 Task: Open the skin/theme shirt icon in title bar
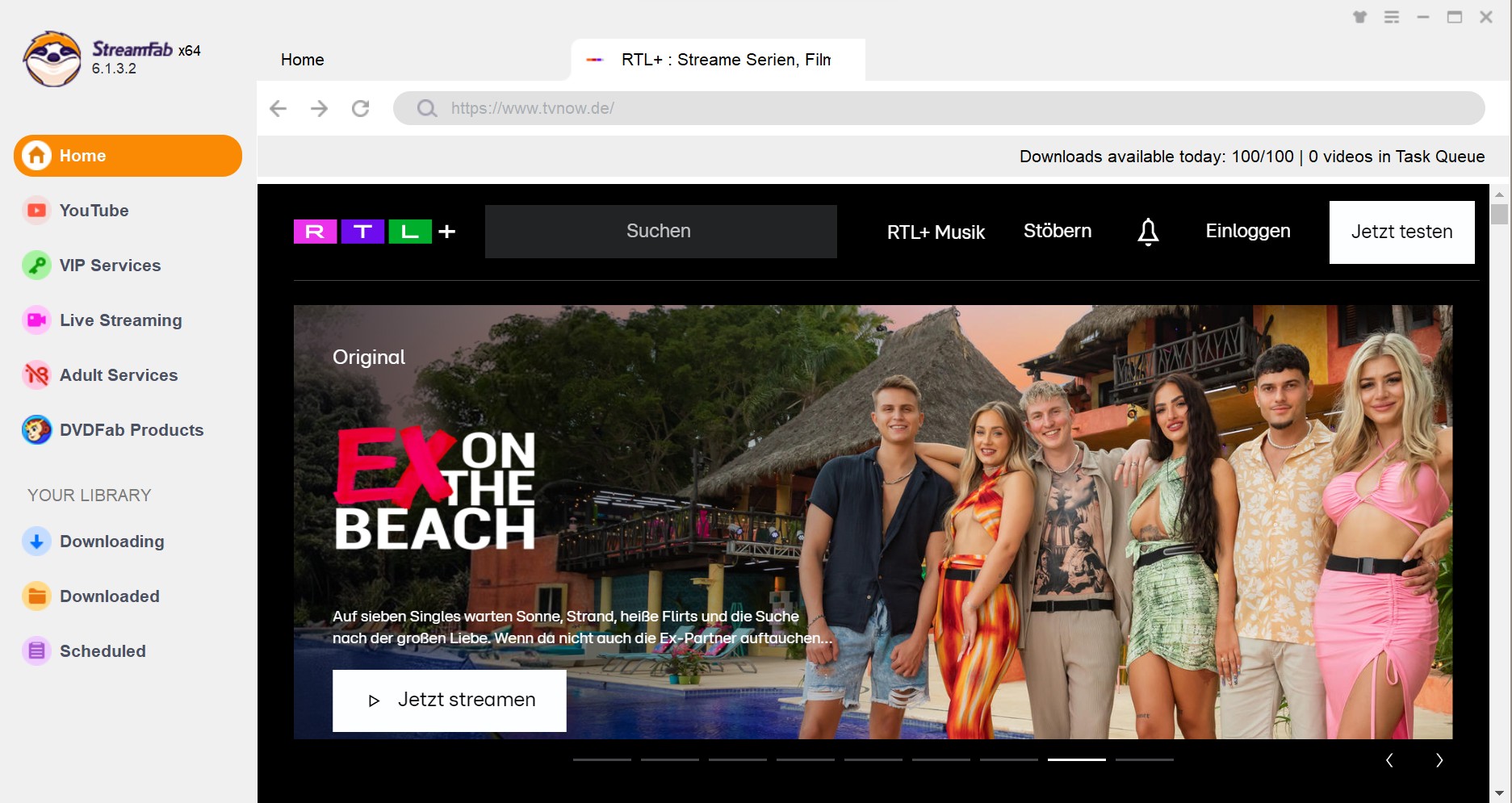(1360, 17)
